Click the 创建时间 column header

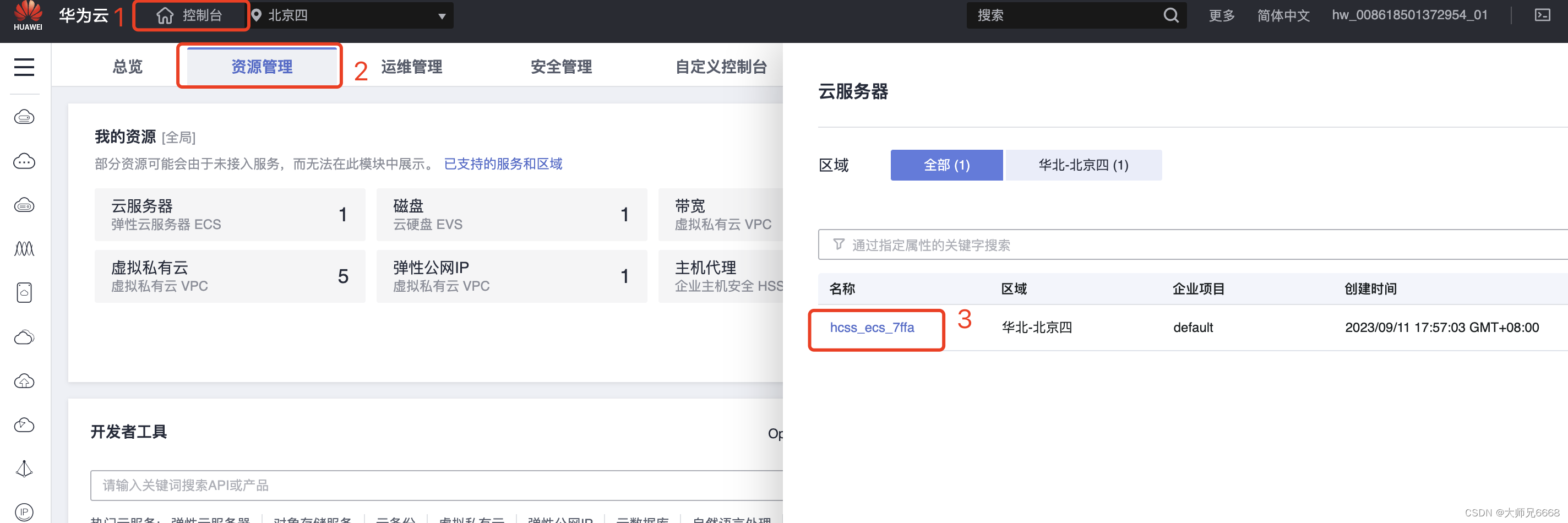1370,288
